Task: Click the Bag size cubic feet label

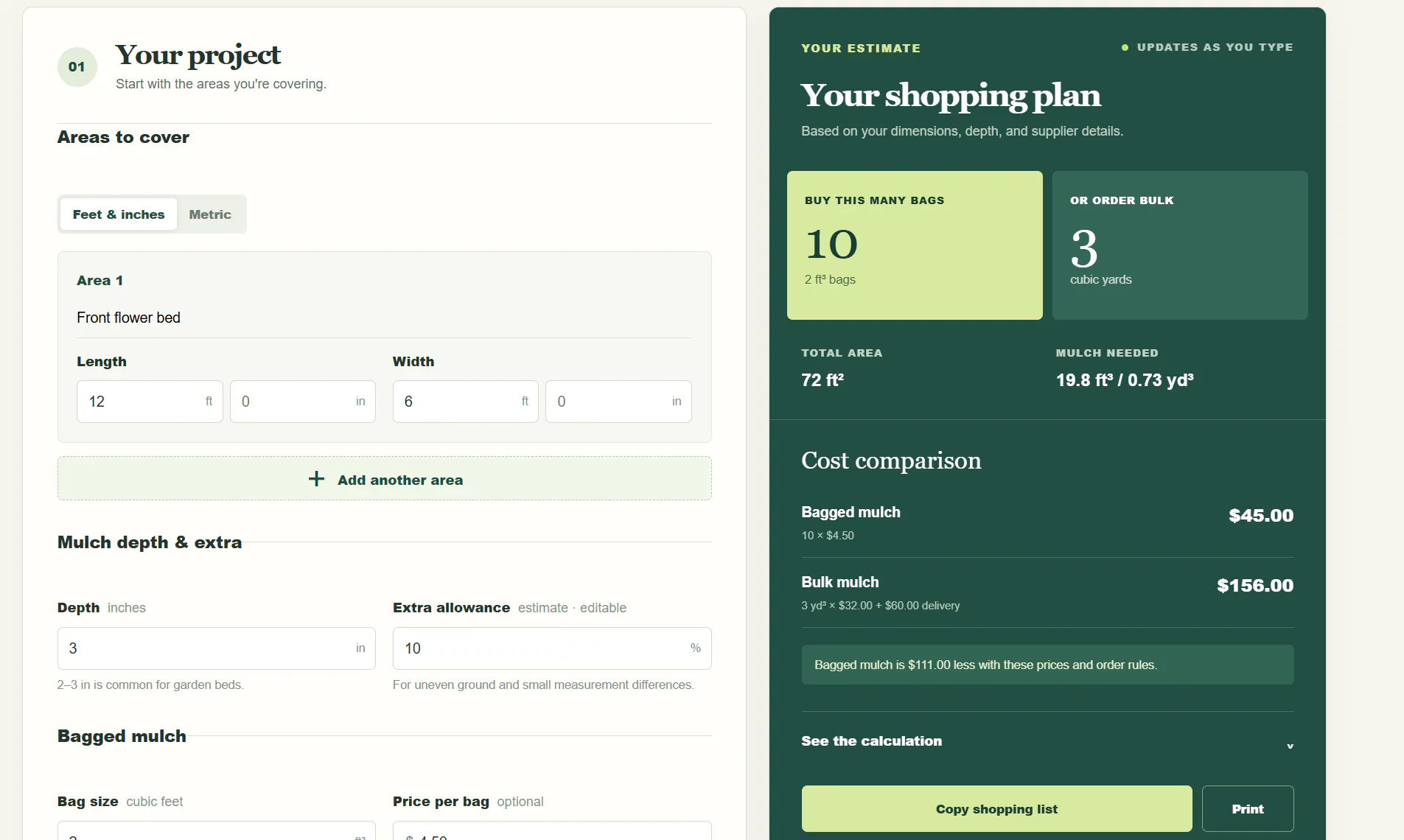Action: (120, 802)
